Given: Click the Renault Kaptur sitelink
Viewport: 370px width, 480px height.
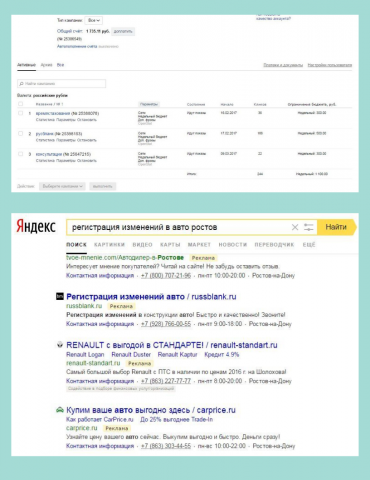Looking at the screenshot, I should click(177, 354).
